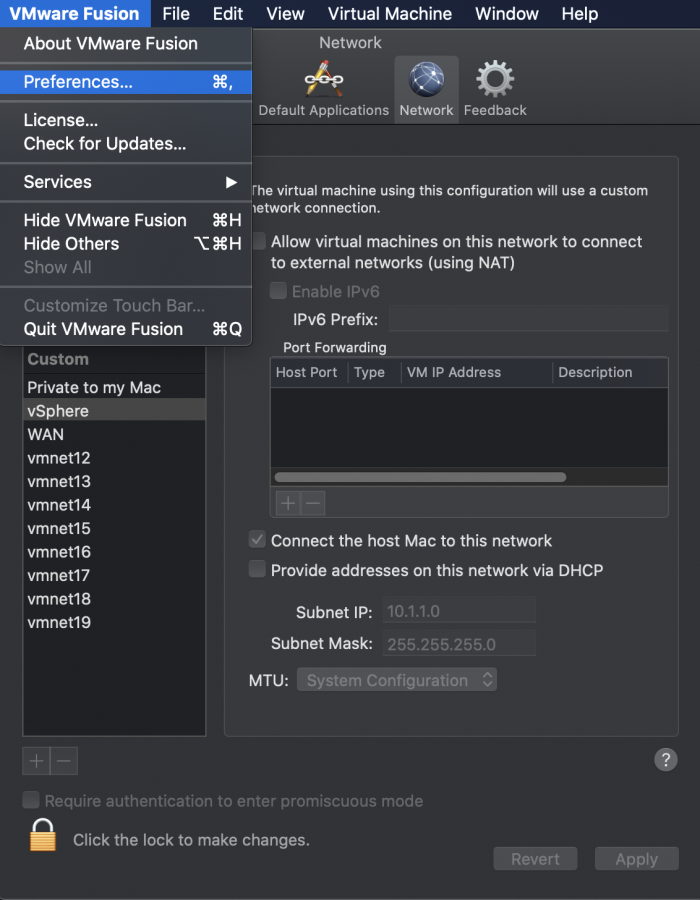Toggle Connect the host Mac to this network
700x900 pixels.
pos(257,540)
